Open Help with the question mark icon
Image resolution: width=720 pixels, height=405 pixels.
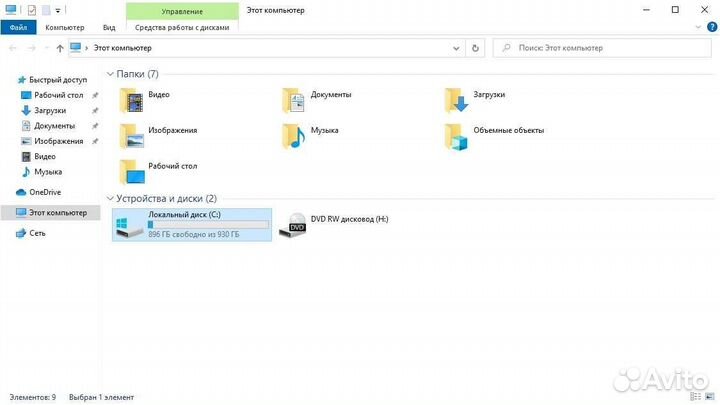pyautogui.click(x=712, y=27)
